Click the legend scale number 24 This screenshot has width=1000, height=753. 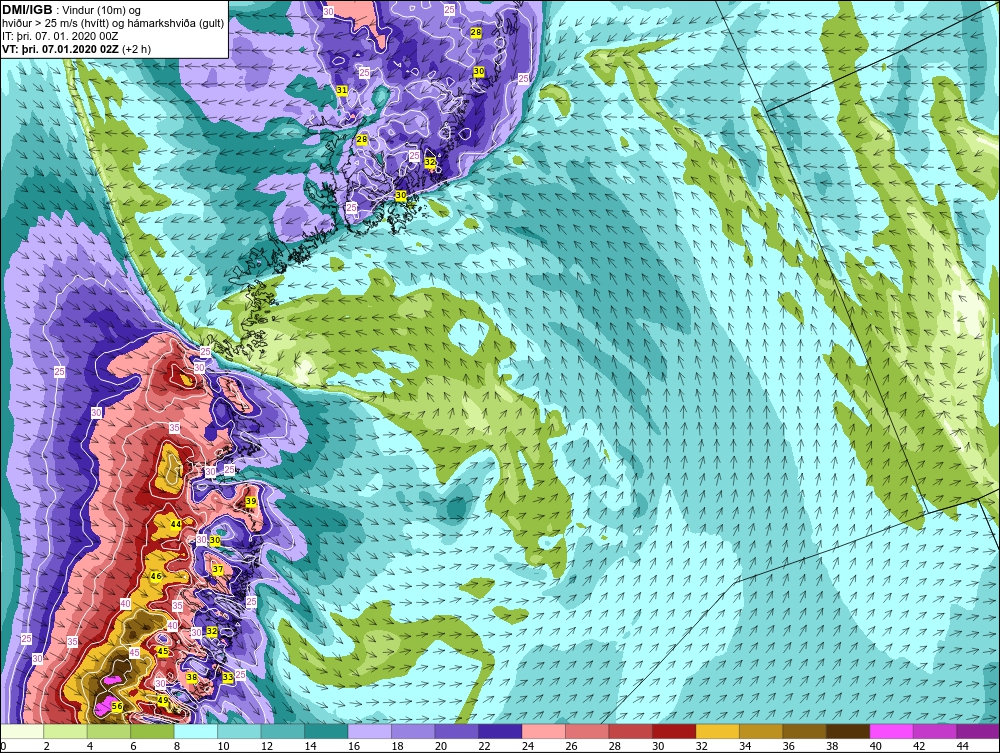[527, 746]
